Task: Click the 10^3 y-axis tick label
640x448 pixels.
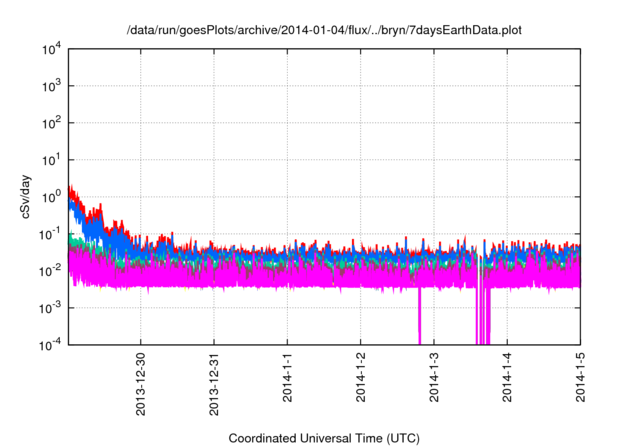Action: [51, 86]
